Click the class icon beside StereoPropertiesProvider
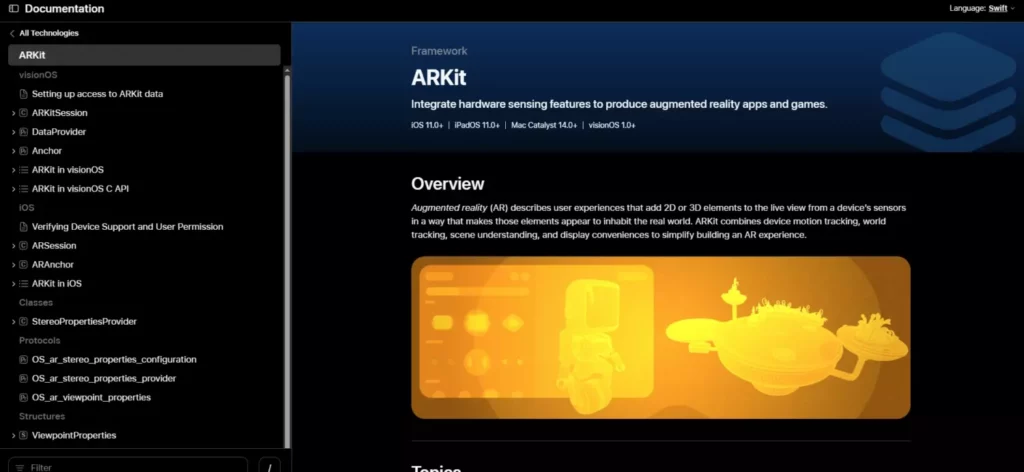This screenshot has height=472, width=1024. point(24,321)
